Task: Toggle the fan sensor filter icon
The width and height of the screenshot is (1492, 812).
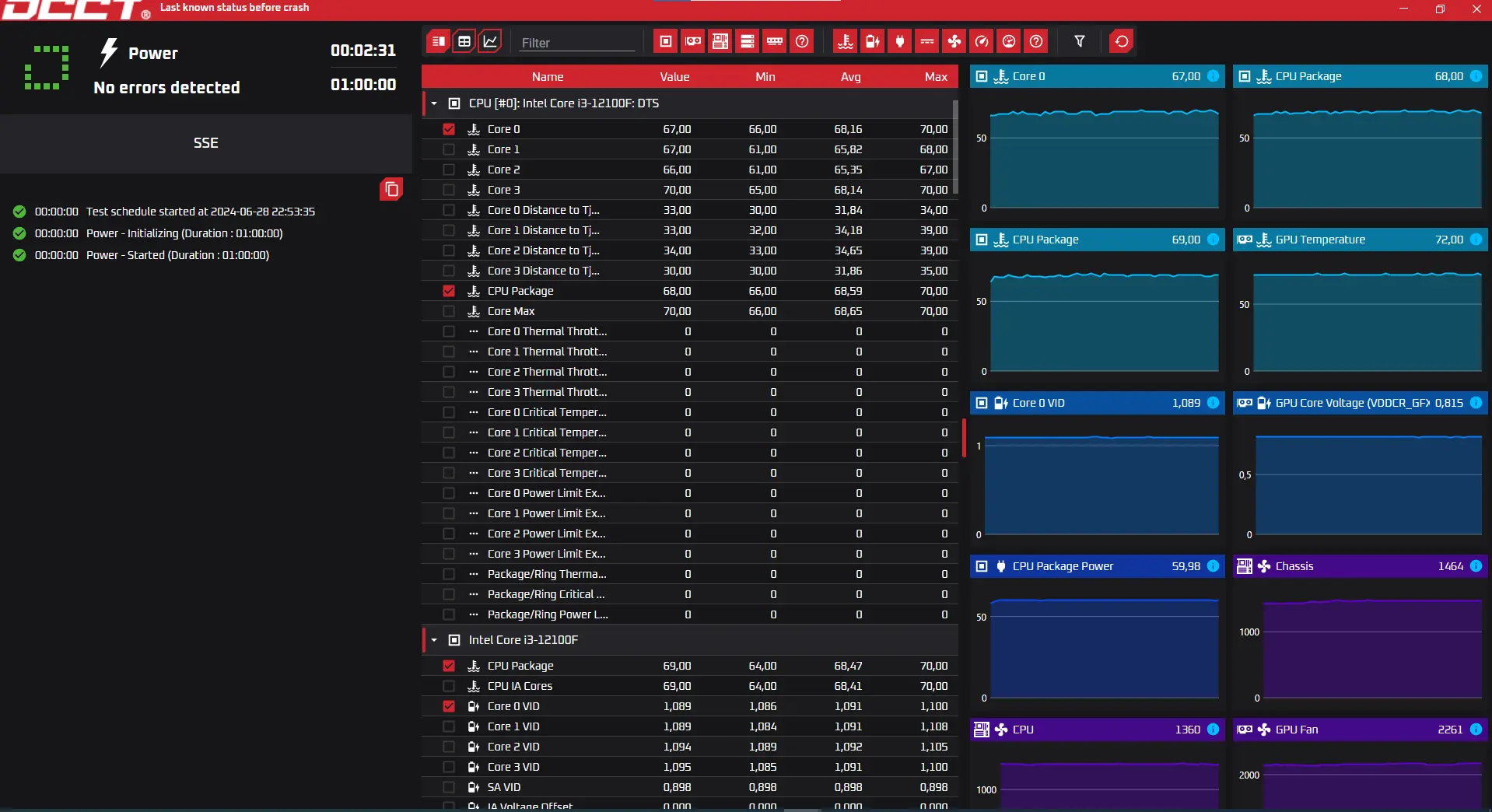Action: [x=954, y=41]
